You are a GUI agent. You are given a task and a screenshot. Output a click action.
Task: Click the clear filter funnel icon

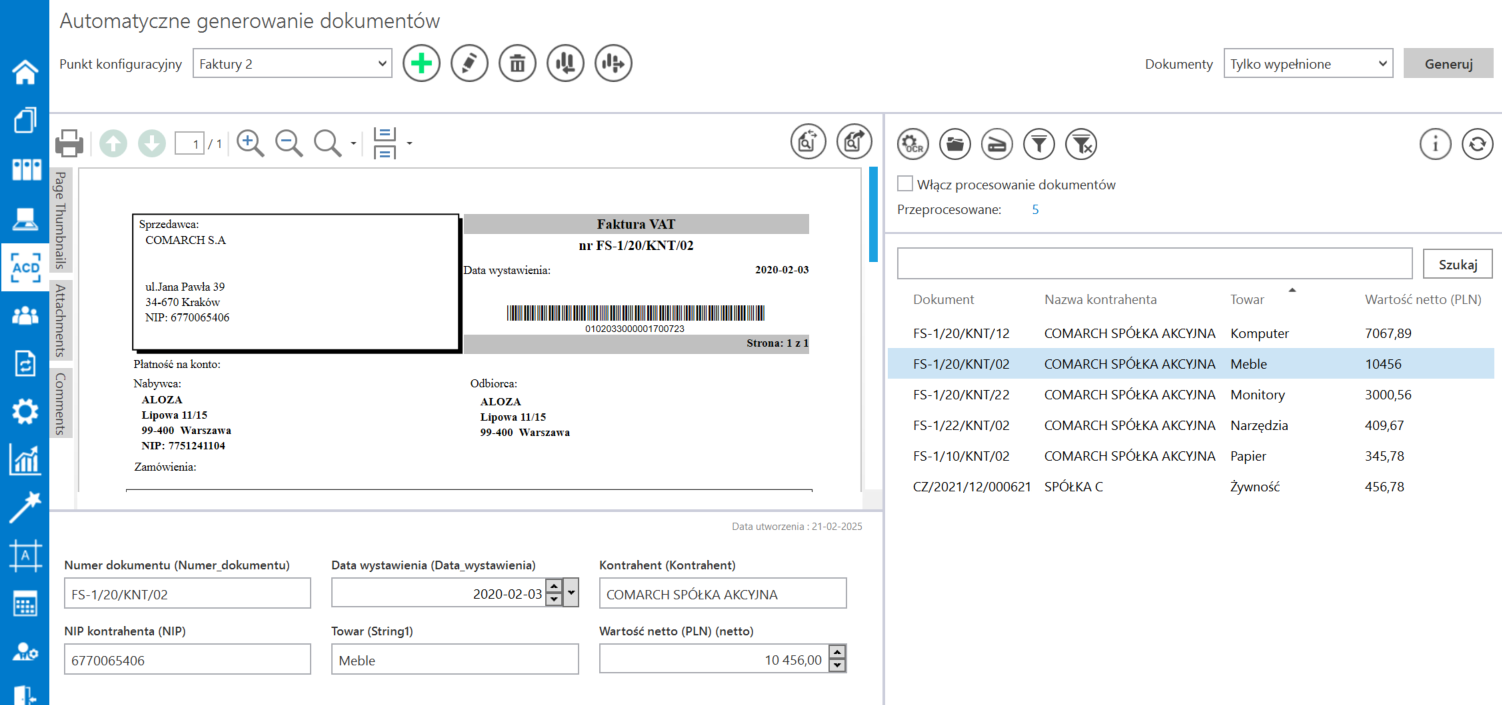[x=1081, y=144]
